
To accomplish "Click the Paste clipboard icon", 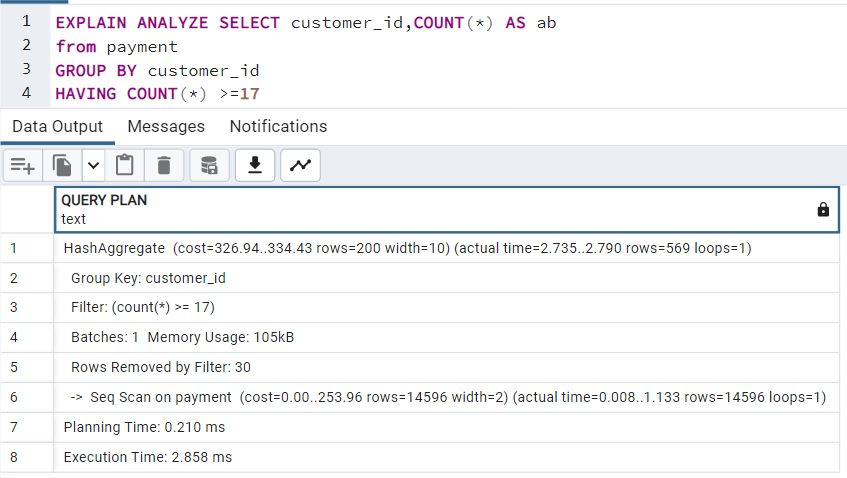I will pos(125,165).
